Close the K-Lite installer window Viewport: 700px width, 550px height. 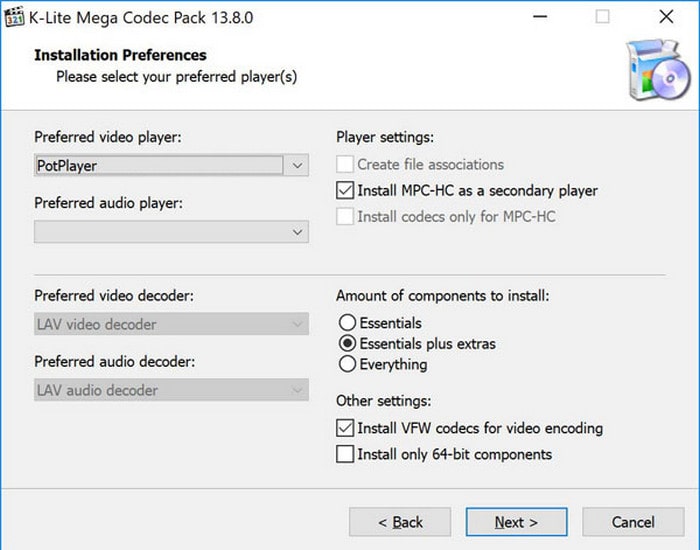pos(666,17)
